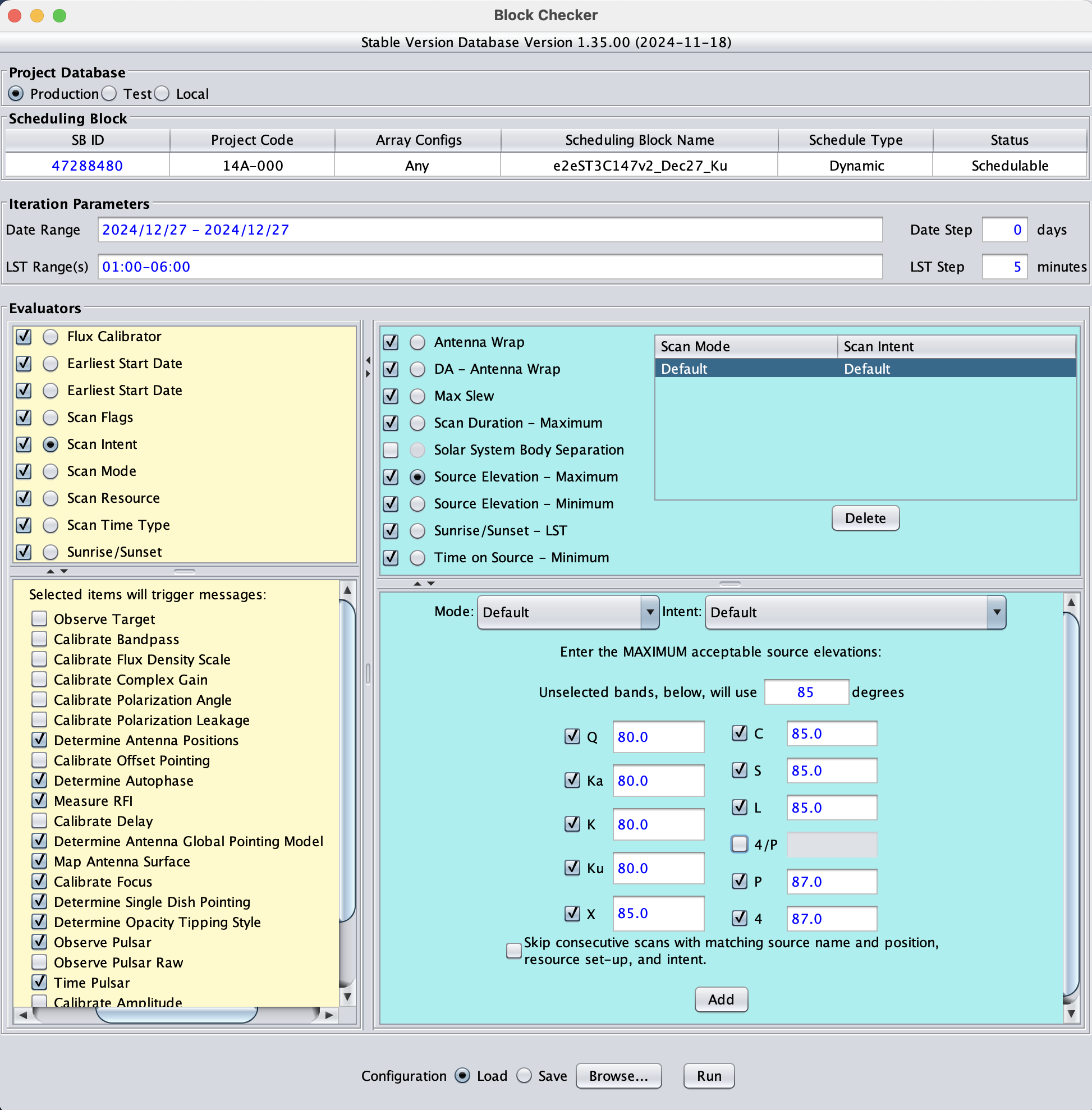Enable the Solar System Body Separation checkbox
The width and height of the screenshot is (1092, 1110).
click(391, 449)
